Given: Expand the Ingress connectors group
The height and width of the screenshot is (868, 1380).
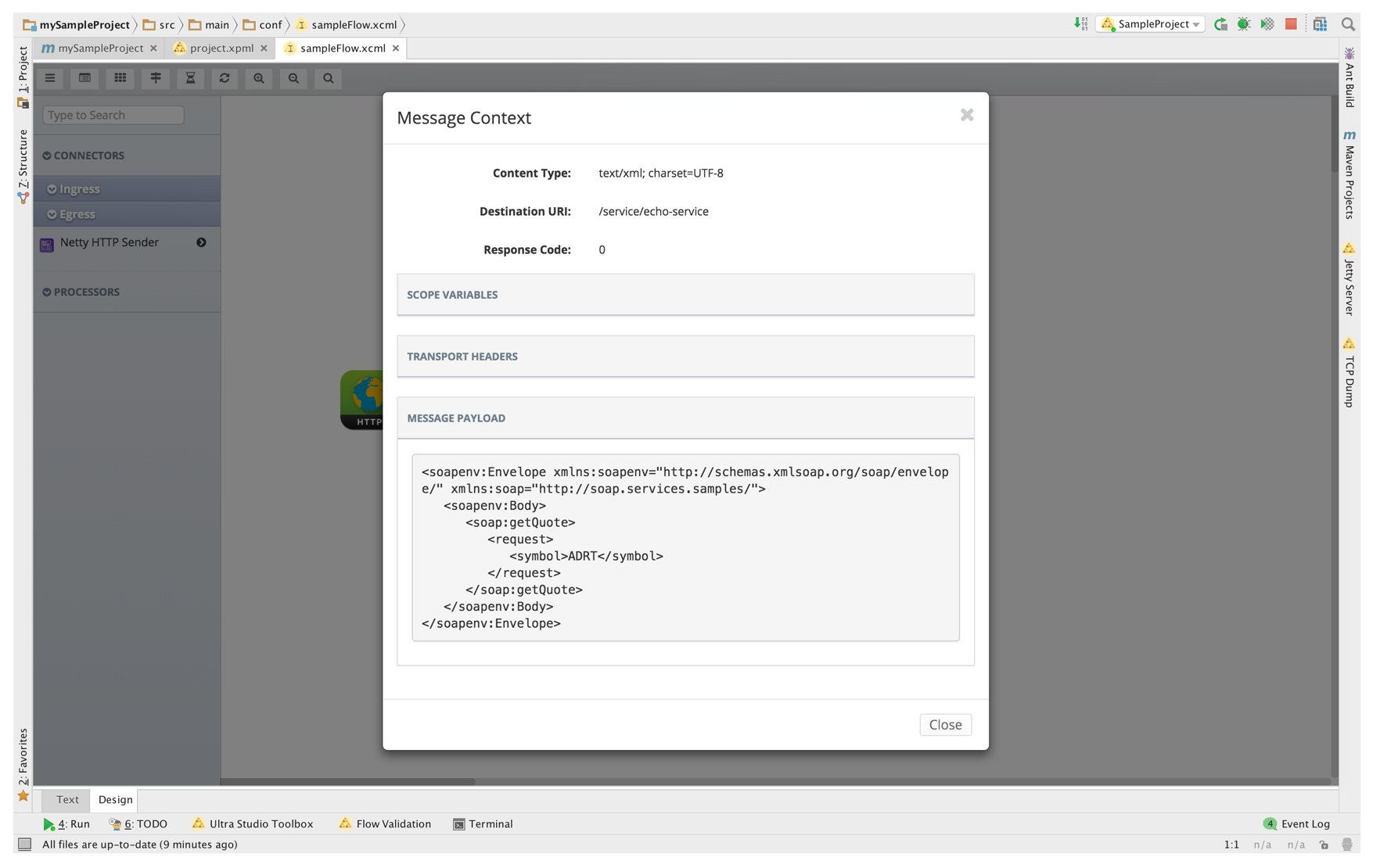Looking at the screenshot, I should coord(126,189).
